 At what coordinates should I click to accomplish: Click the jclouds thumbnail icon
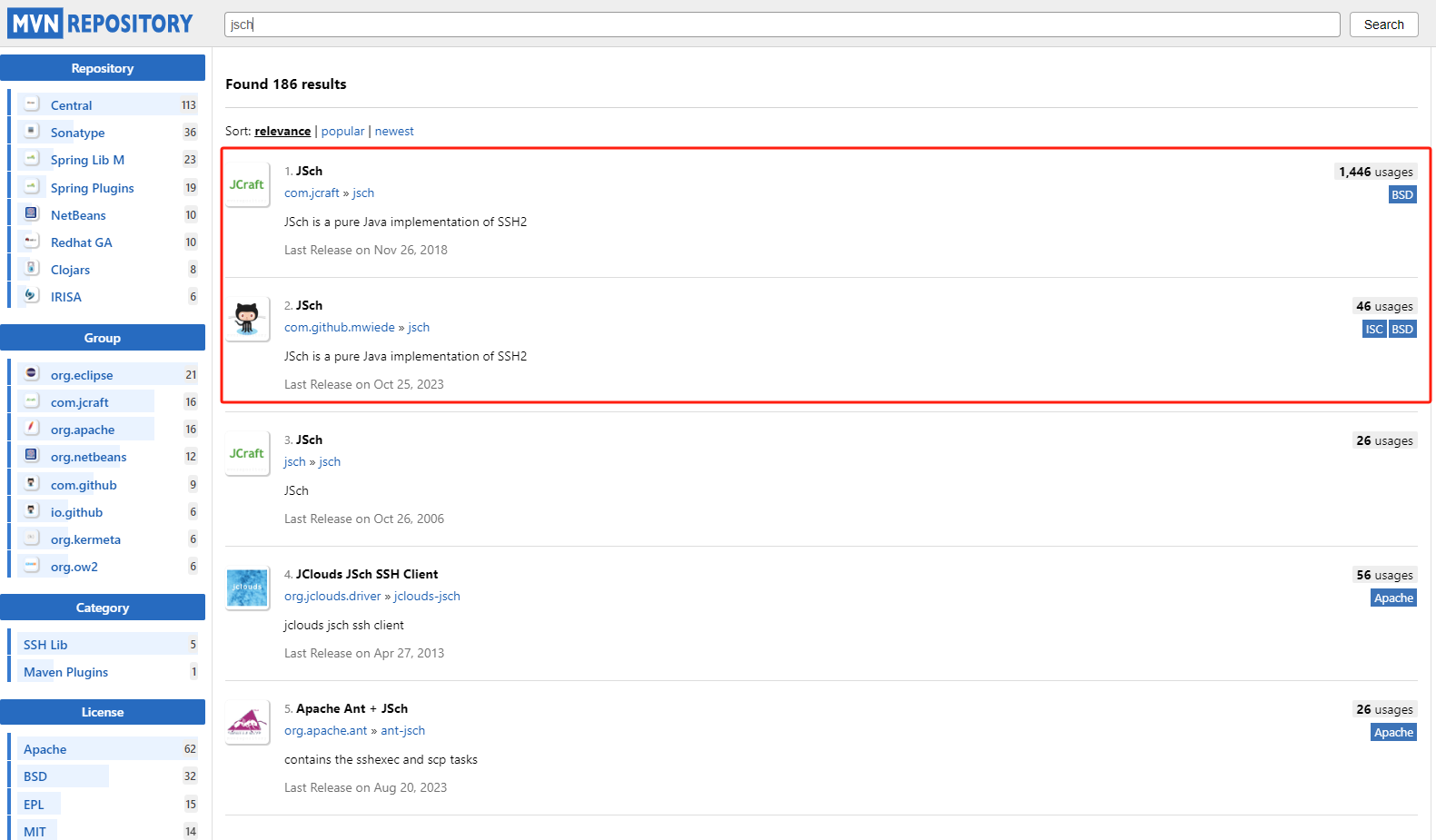pos(247,588)
